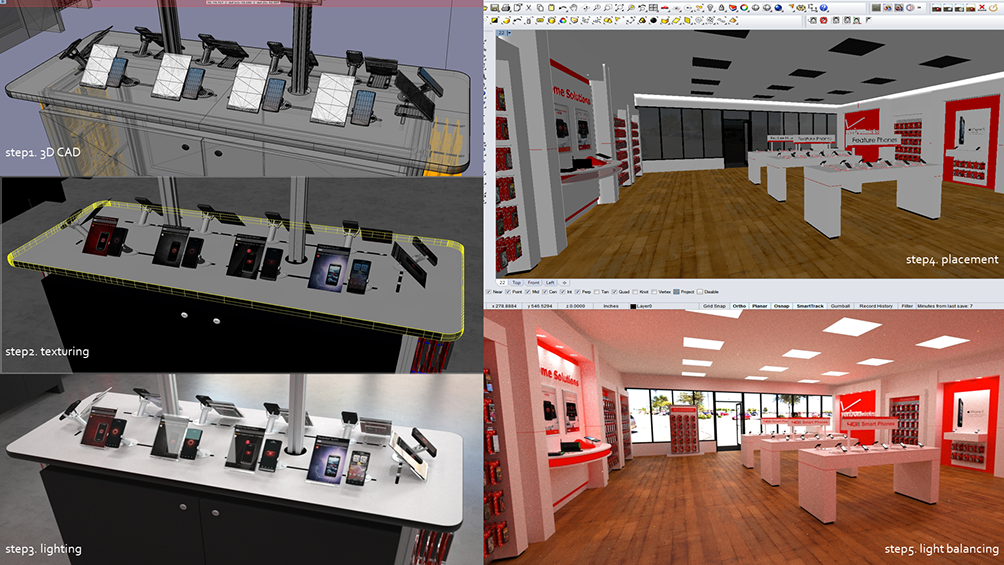Open the four-viewport layout icon
The image size is (1004, 565).
653,8
